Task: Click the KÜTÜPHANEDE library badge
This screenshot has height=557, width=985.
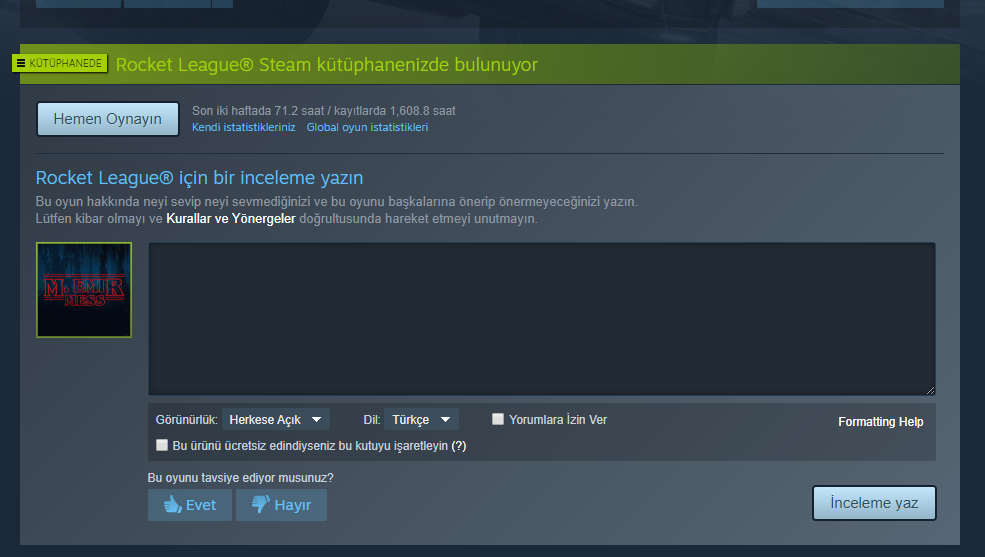Action: 60,63
